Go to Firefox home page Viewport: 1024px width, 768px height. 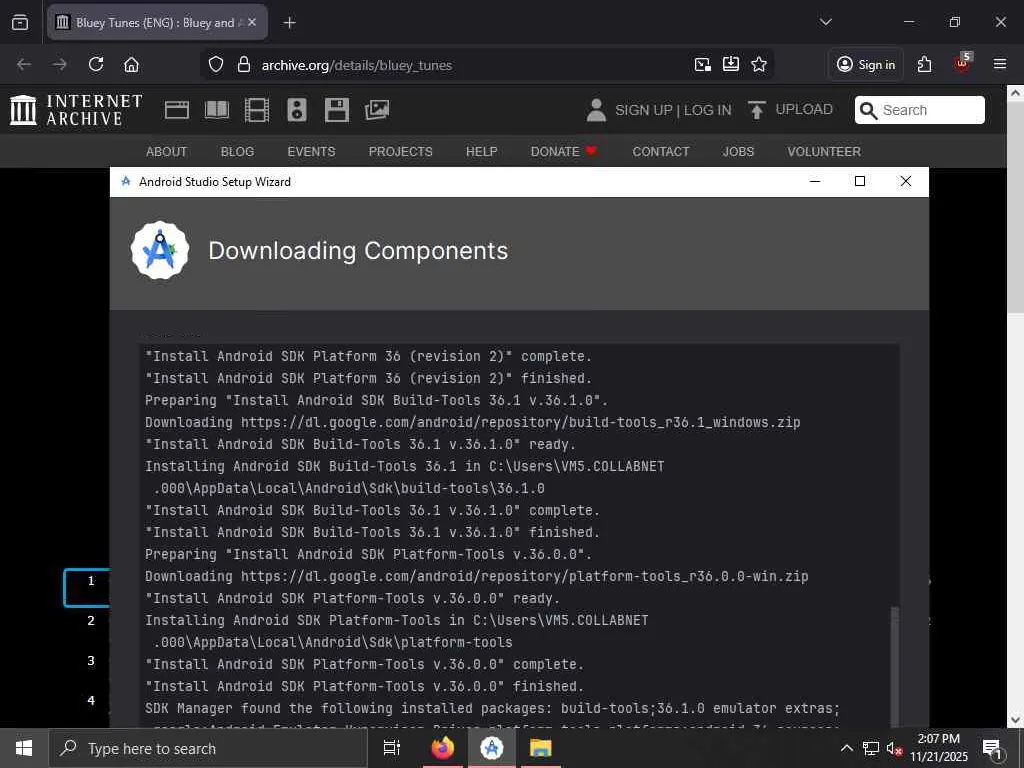click(x=131, y=64)
